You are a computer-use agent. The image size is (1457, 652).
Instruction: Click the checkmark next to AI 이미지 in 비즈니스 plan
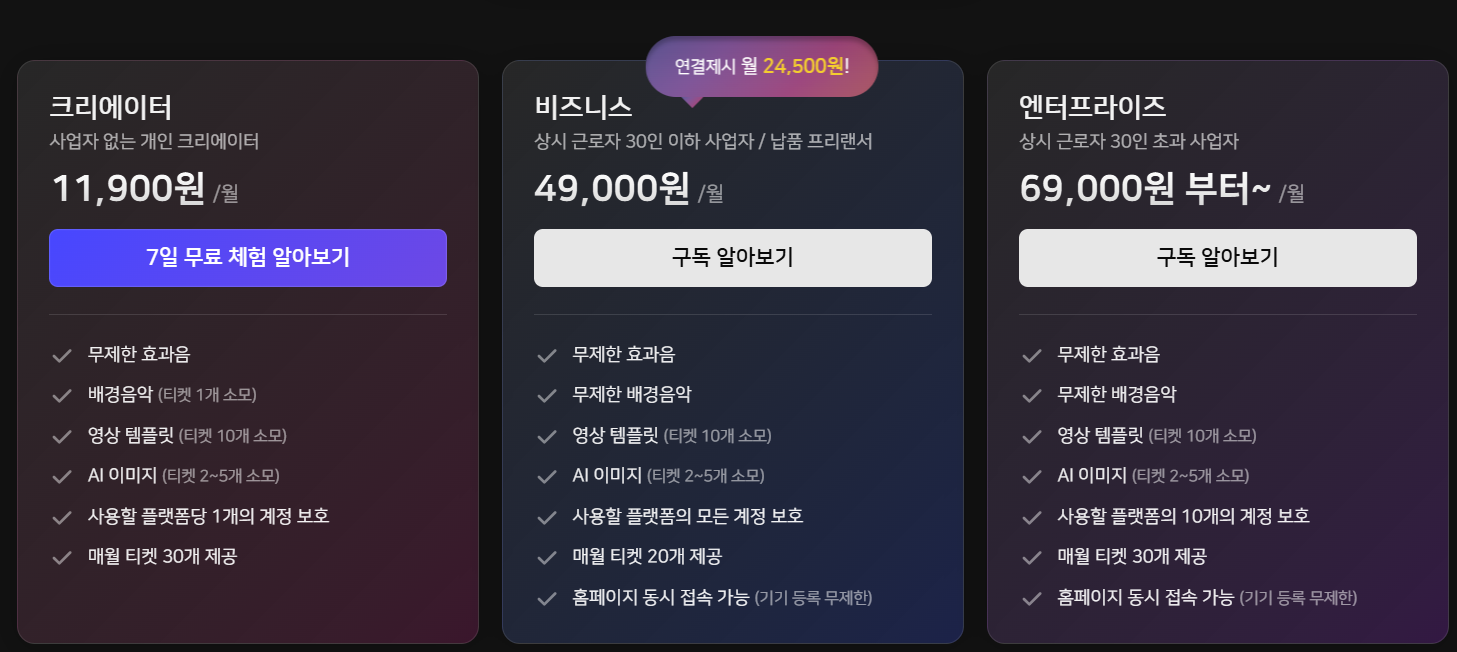[548, 474]
